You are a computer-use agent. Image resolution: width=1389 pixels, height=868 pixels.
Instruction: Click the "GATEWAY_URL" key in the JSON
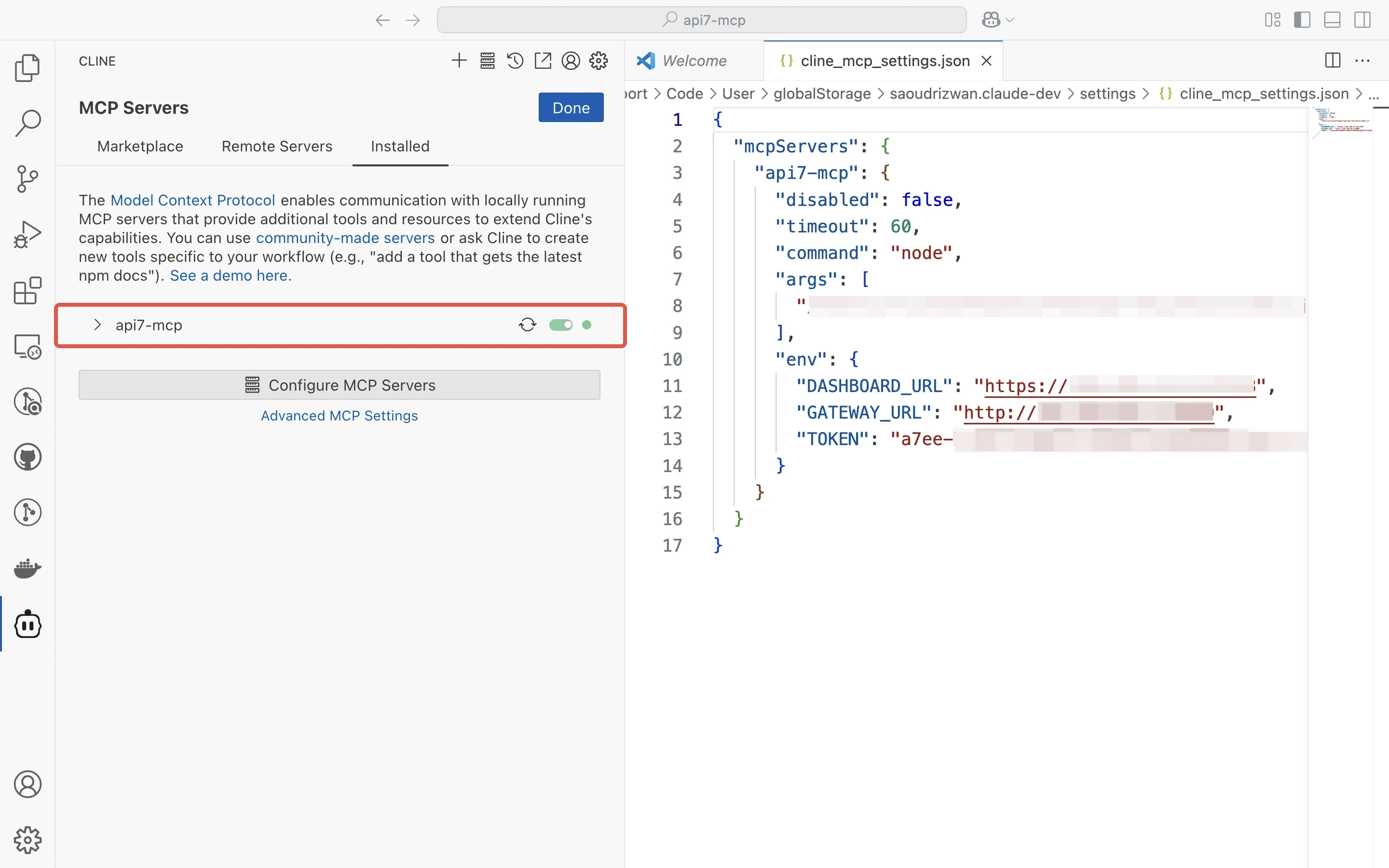click(864, 413)
